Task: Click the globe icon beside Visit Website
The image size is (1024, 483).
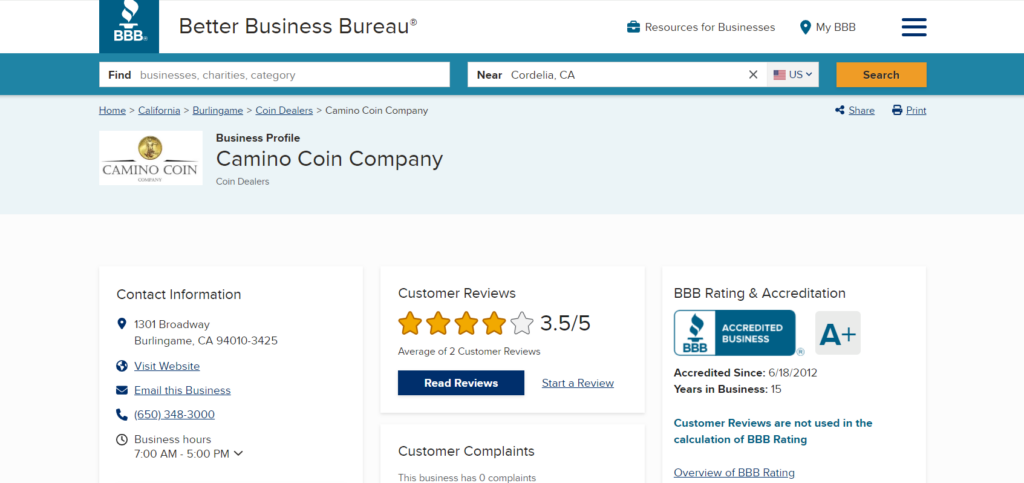Action: [121, 366]
